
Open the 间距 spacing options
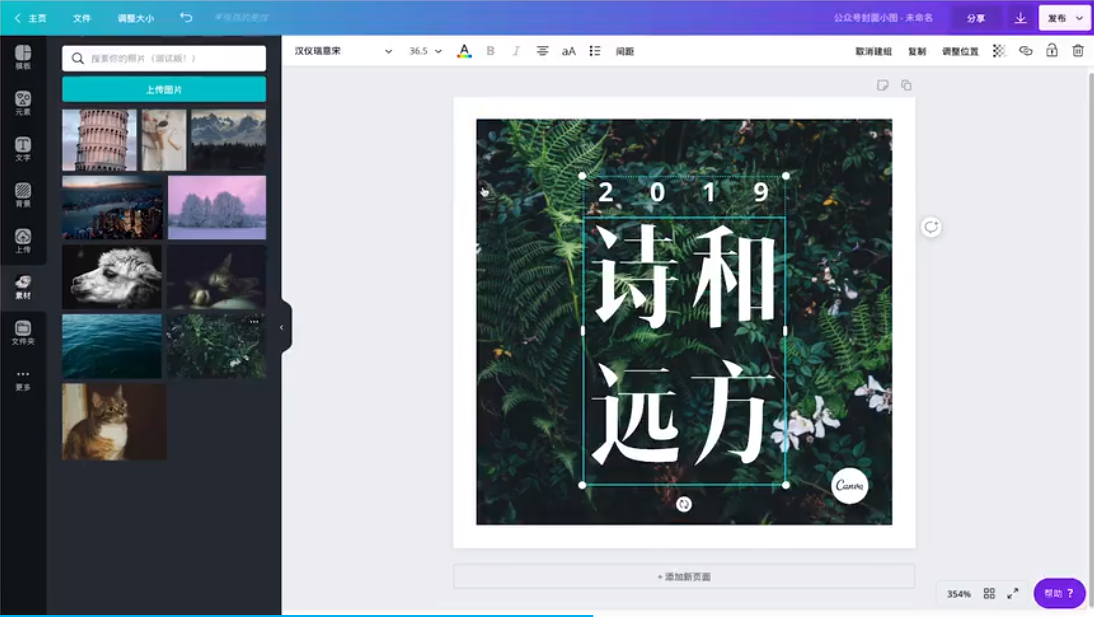point(625,51)
